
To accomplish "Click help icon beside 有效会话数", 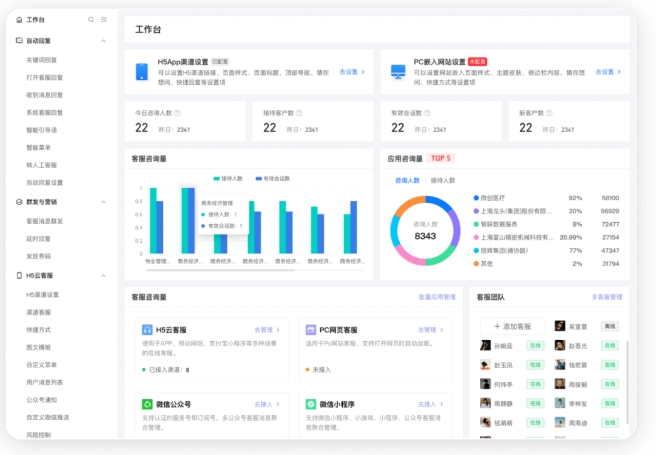I will pyautogui.click(x=427, y=113).
